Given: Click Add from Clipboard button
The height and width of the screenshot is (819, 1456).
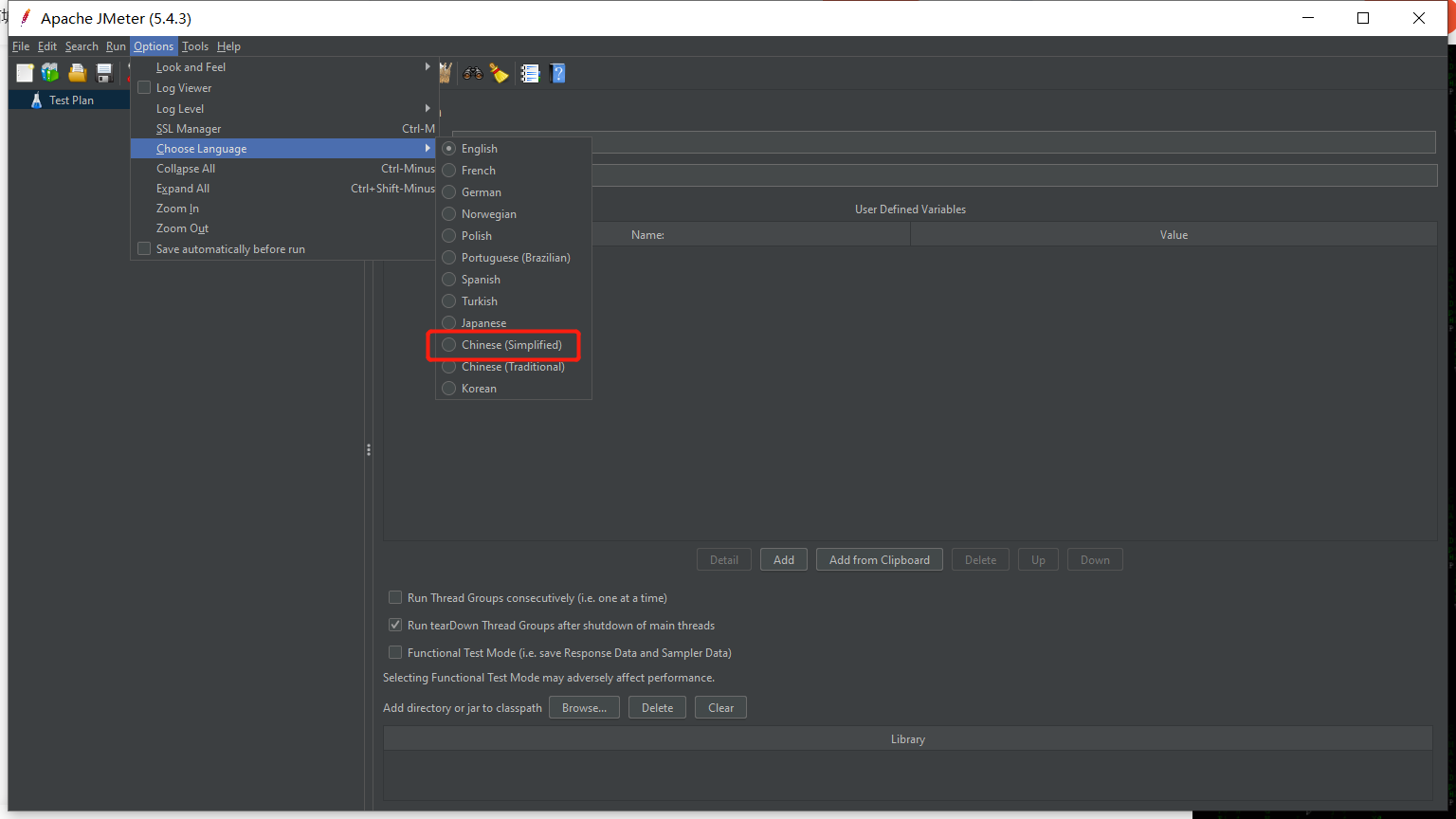Looking at the screenshot, I should (880, 560).
